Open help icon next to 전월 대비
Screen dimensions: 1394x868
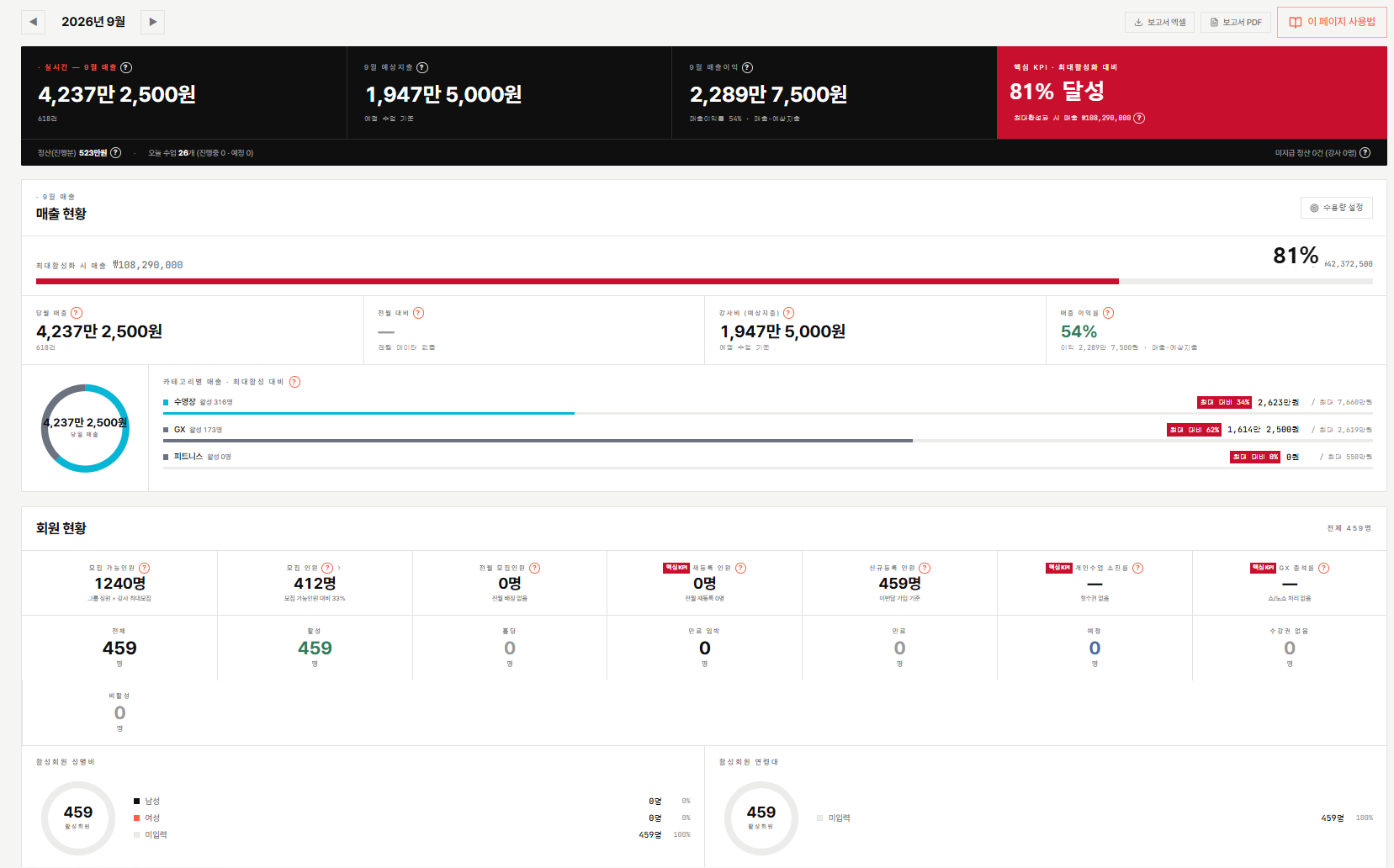[x=418, y=313]
